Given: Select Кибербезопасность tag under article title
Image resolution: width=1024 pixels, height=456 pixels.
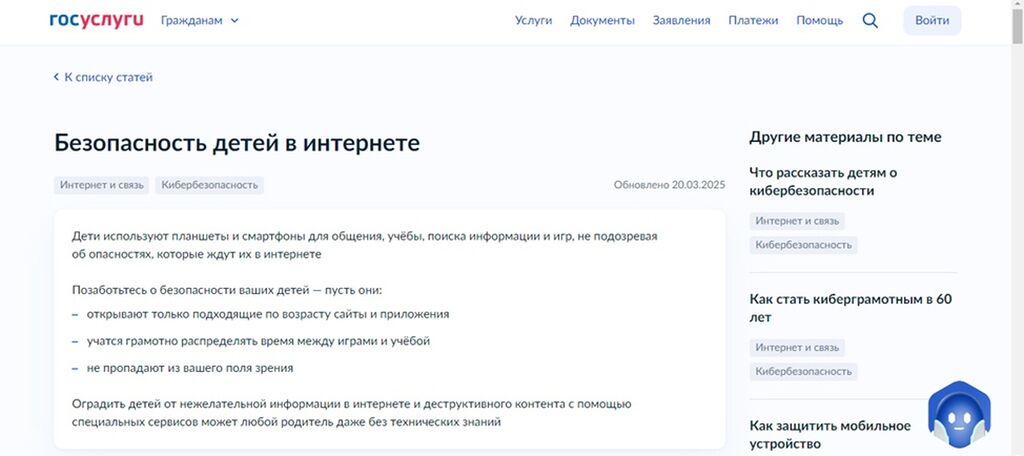Looking at the screenshot, I should 210,185.
